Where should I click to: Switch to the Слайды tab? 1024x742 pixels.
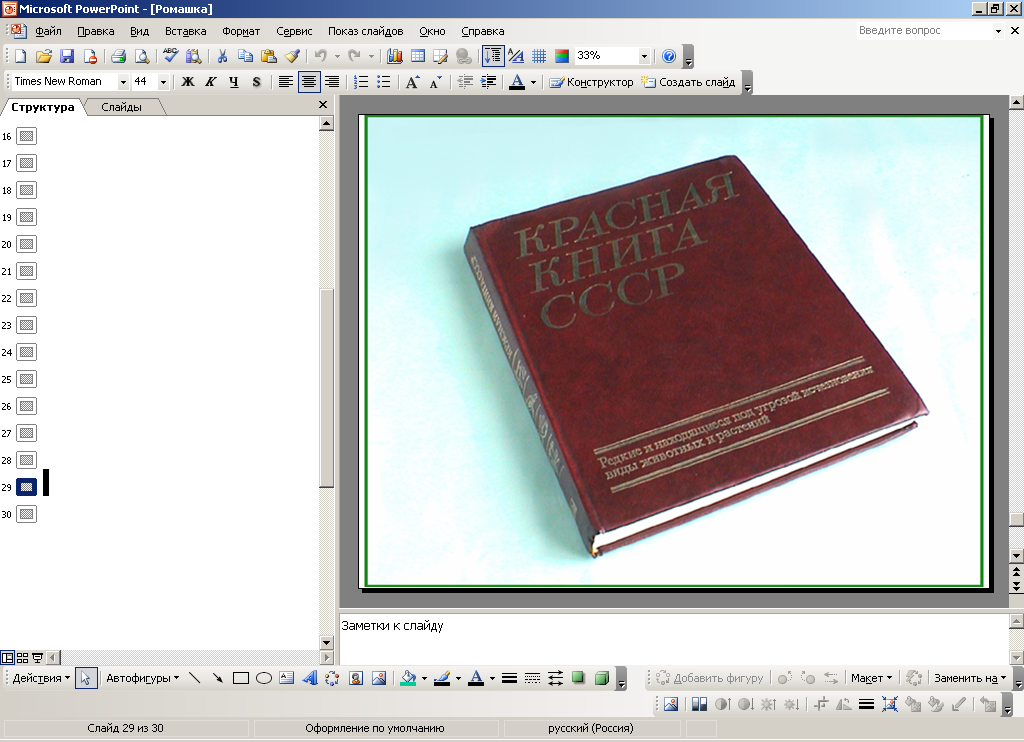click(121, 107)
